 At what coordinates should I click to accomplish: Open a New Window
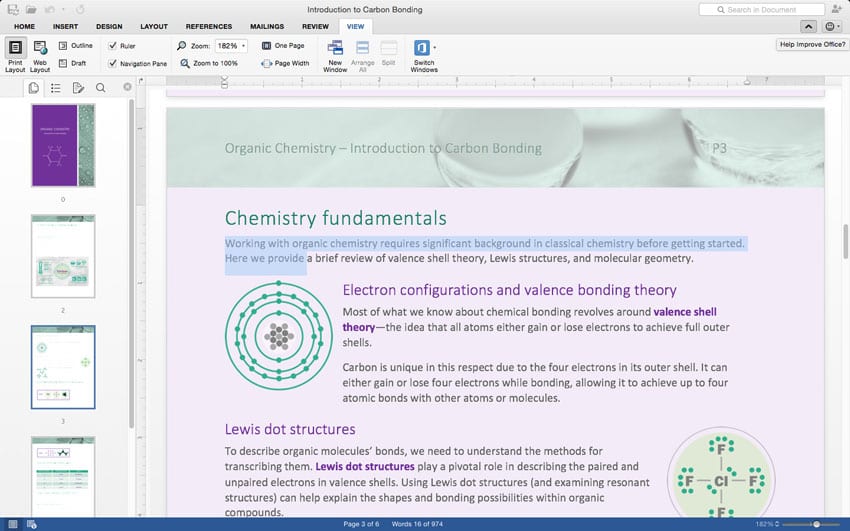pyautogui.click(x=335, y=54)
